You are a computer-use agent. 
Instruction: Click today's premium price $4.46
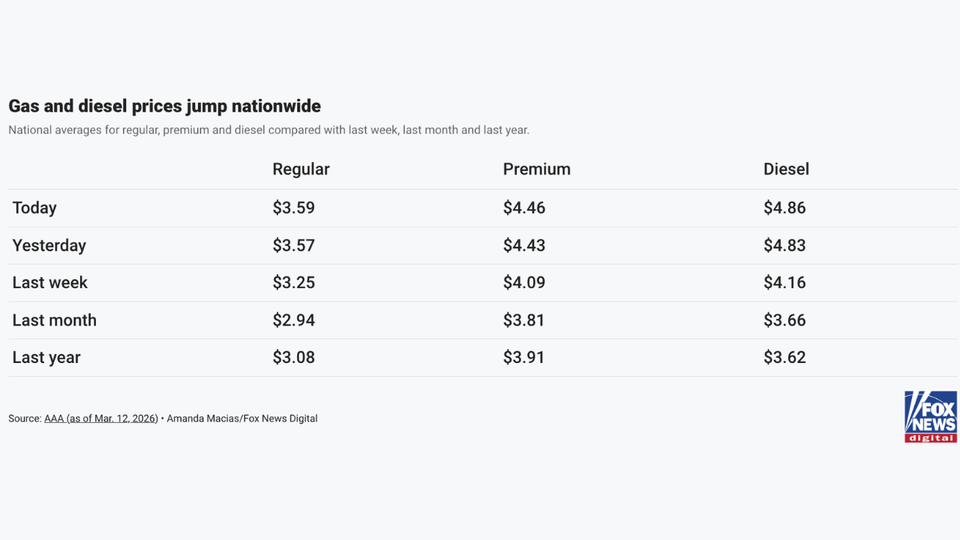point(524,208)
